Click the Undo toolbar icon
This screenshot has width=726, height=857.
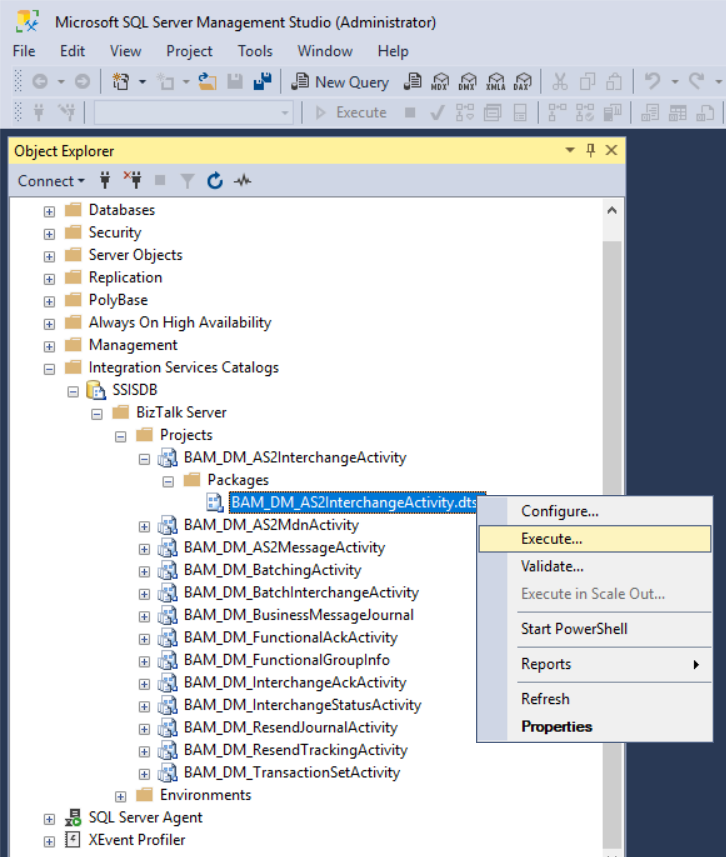(x=653, y=82)
